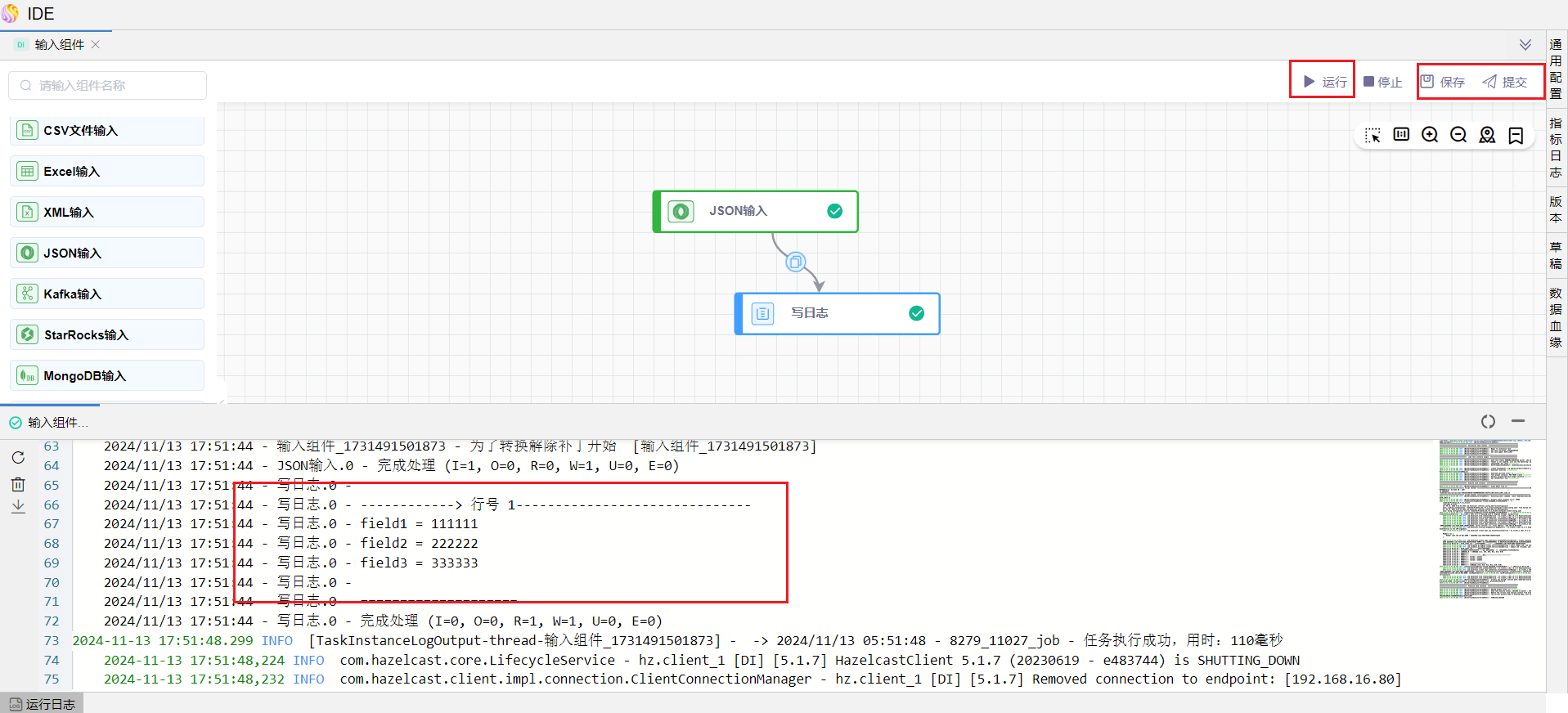This screenshot has height=713, width=1568.
Task: Select the Kafka输入 component
Action: pos(107,294)
